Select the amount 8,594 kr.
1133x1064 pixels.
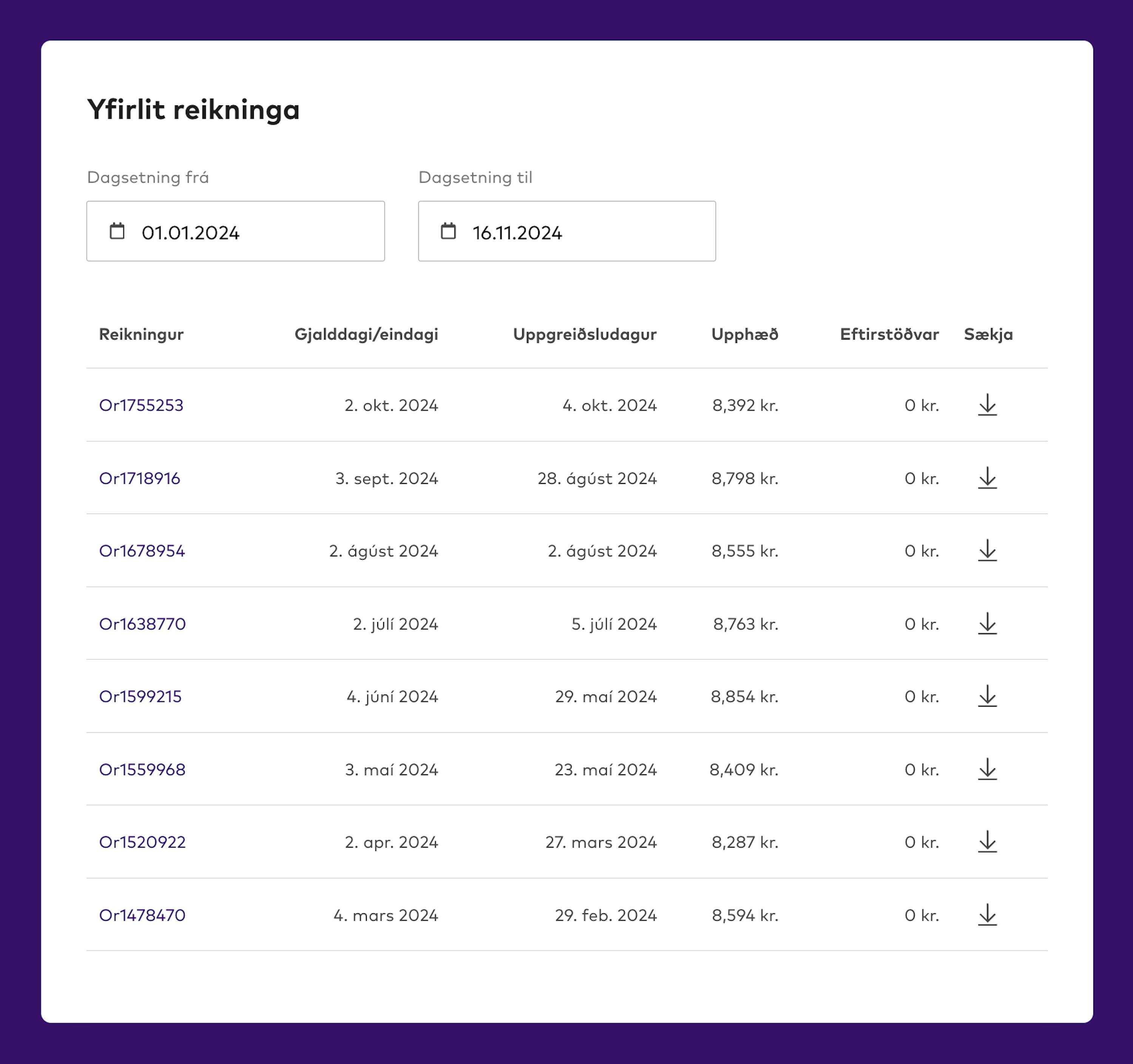coord(745,915)
